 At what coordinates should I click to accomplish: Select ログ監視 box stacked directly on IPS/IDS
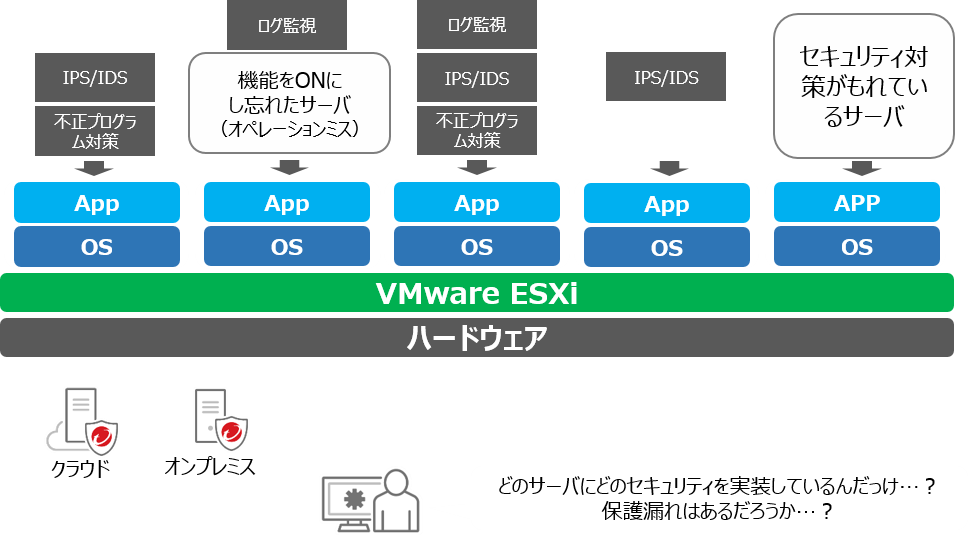(477, 24)
